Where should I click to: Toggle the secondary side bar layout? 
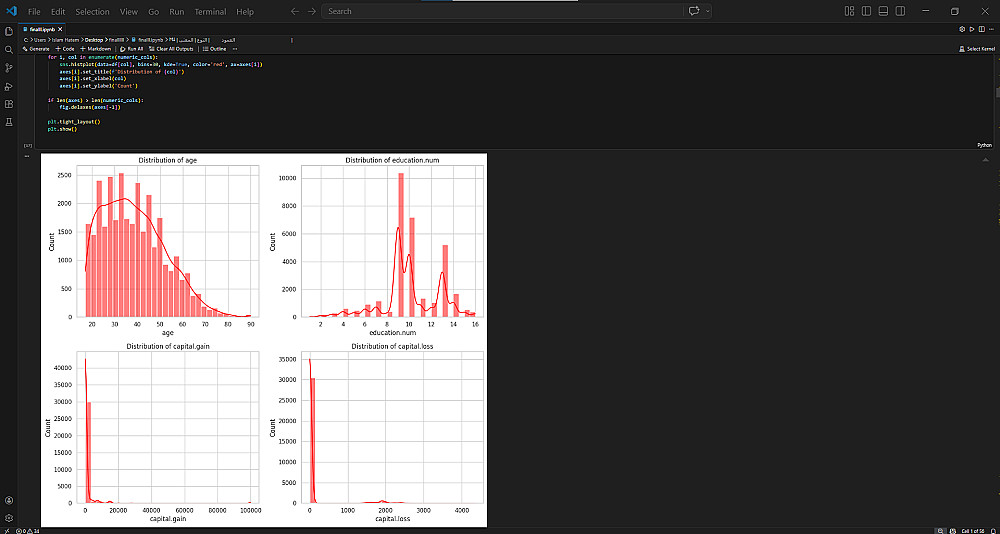[900, 11]
